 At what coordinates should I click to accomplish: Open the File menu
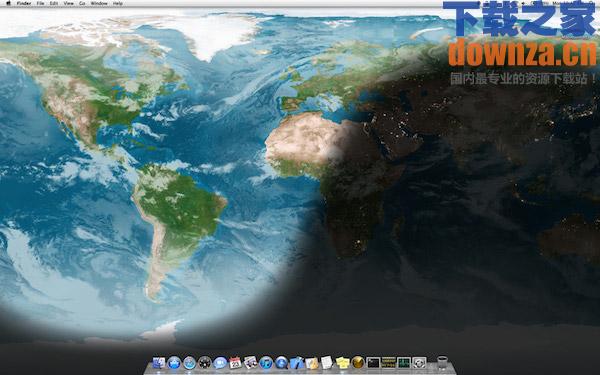click(40, 3)
